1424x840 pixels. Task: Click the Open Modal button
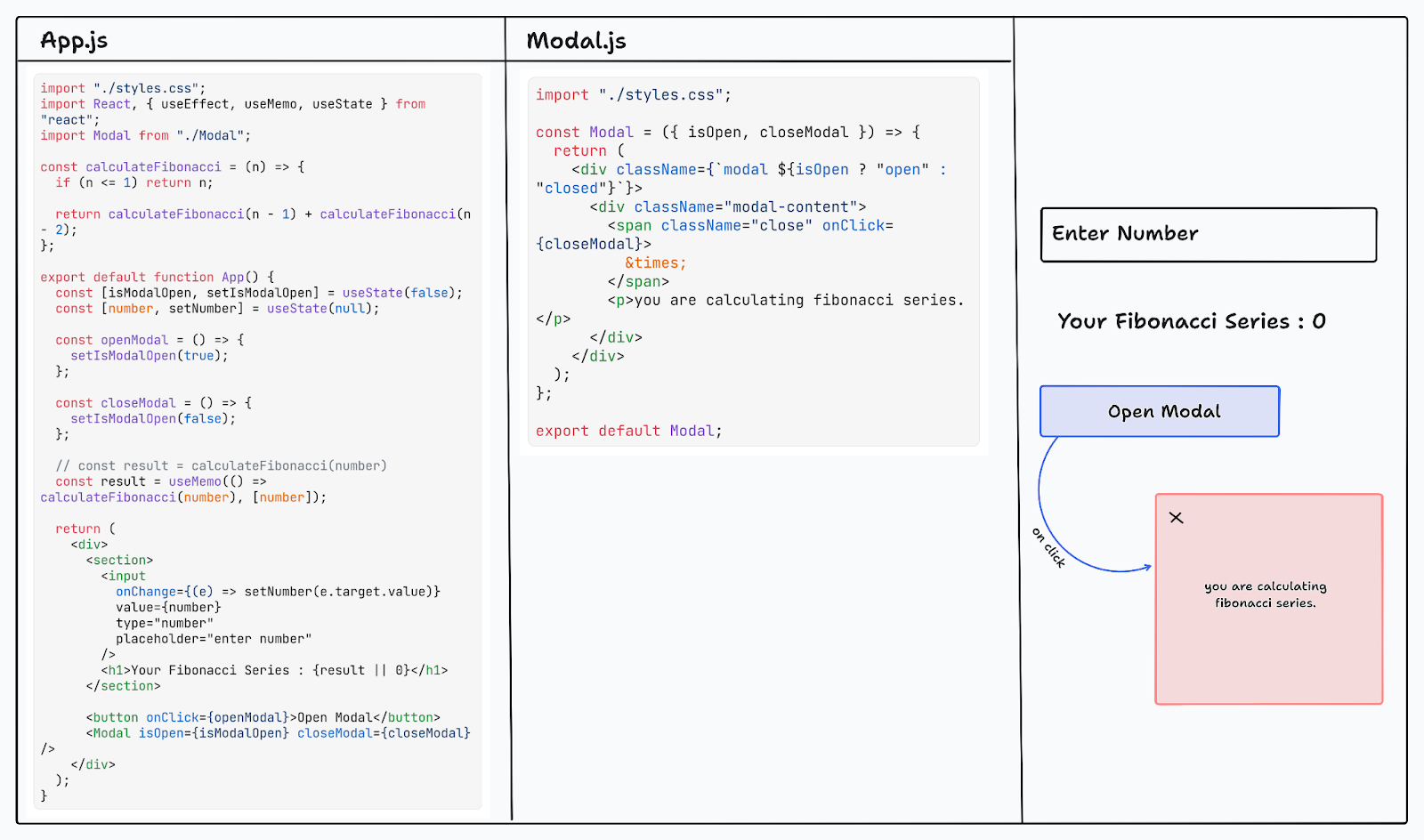1160,411
